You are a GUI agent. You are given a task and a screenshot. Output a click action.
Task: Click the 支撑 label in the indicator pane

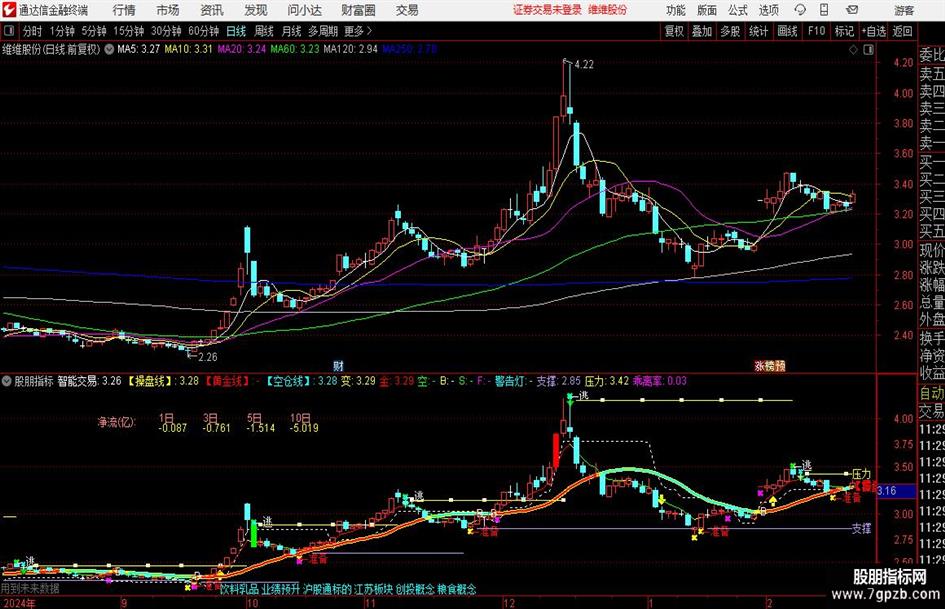(x=862, y=528)
